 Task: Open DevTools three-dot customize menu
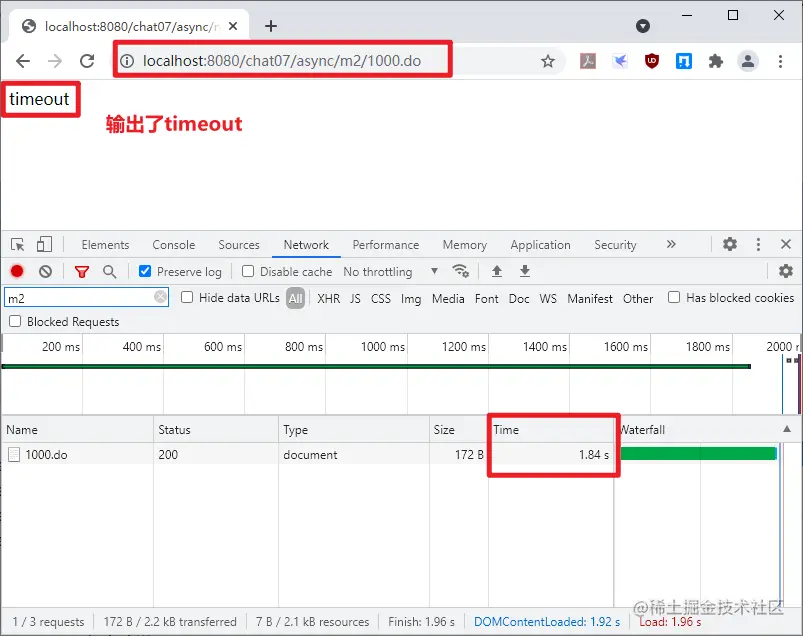758,244
